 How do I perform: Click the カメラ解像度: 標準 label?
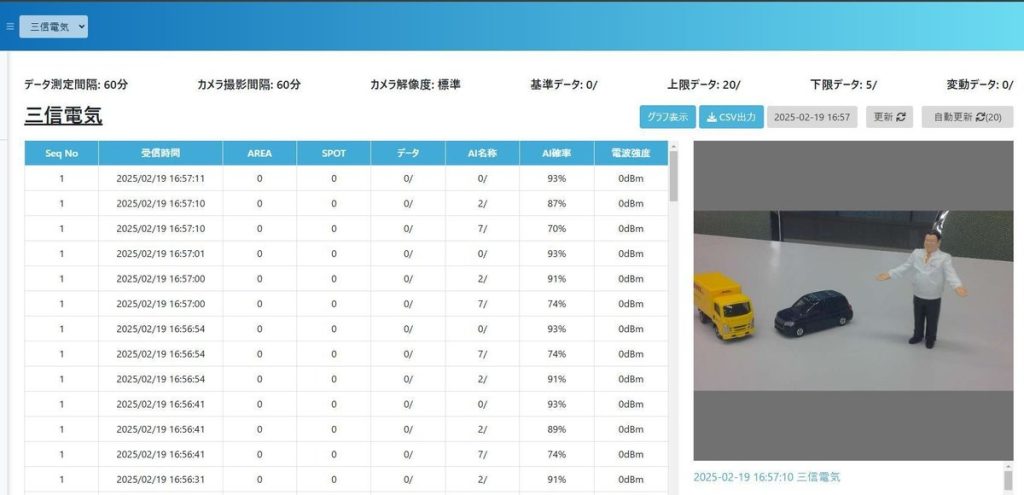point(415,85)
